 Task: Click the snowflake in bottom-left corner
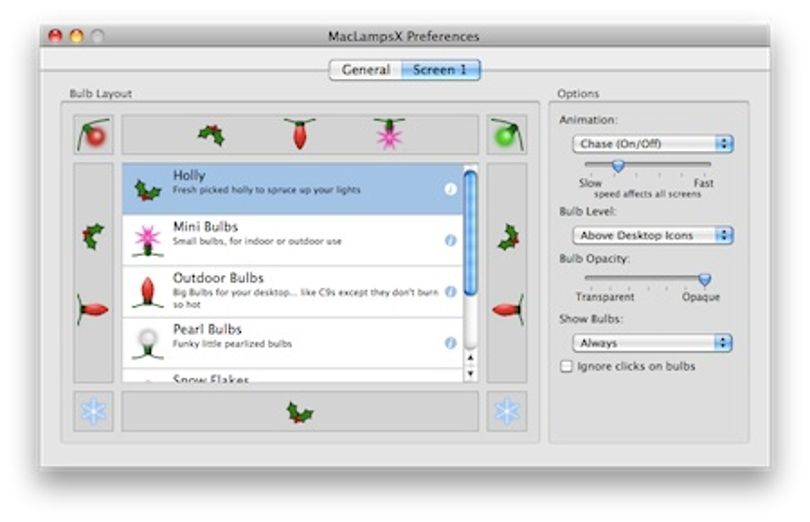coord(94,411)
